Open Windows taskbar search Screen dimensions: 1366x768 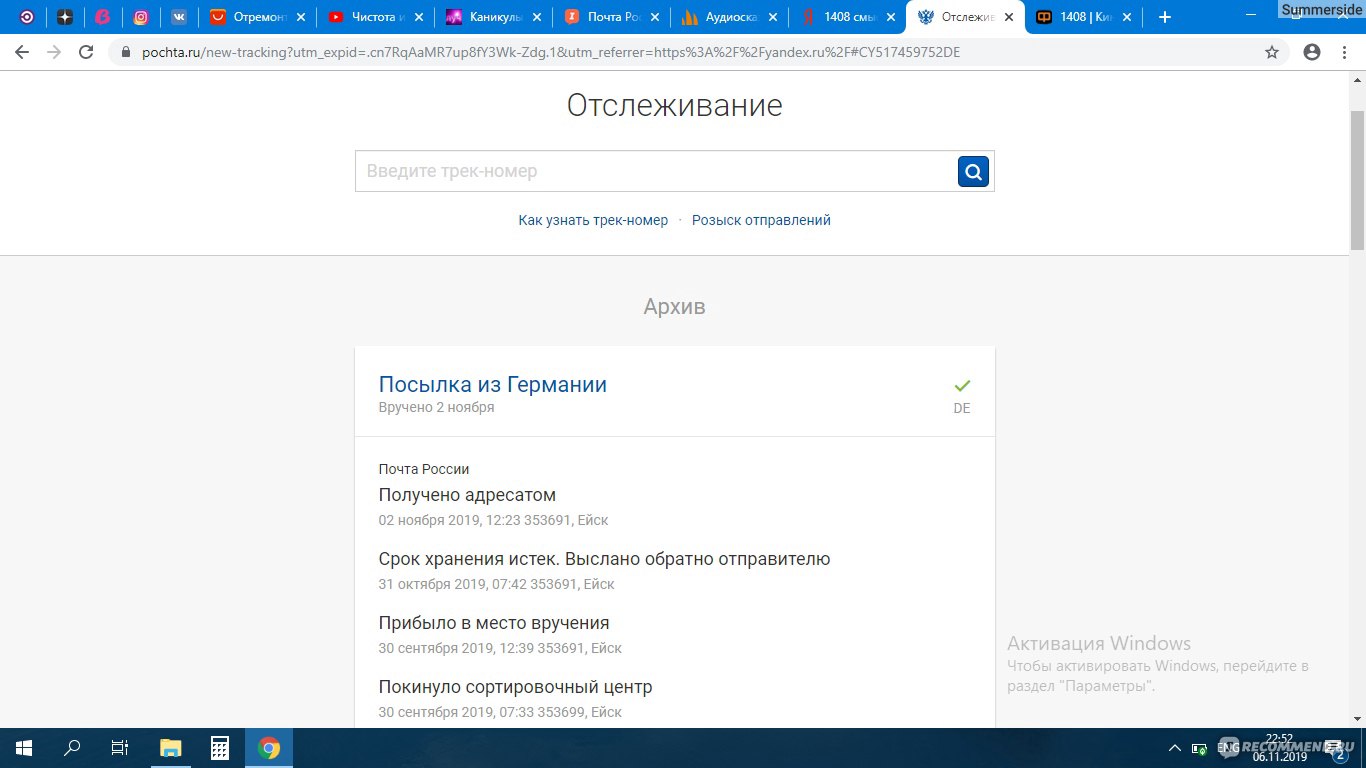click(x=72, y=748)
